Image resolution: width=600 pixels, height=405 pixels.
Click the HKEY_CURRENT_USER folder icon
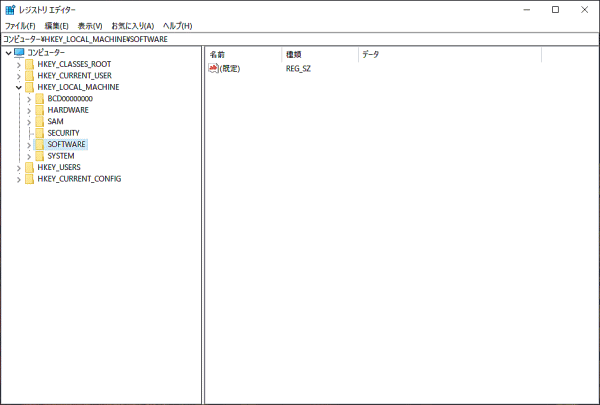coord(29,75)
